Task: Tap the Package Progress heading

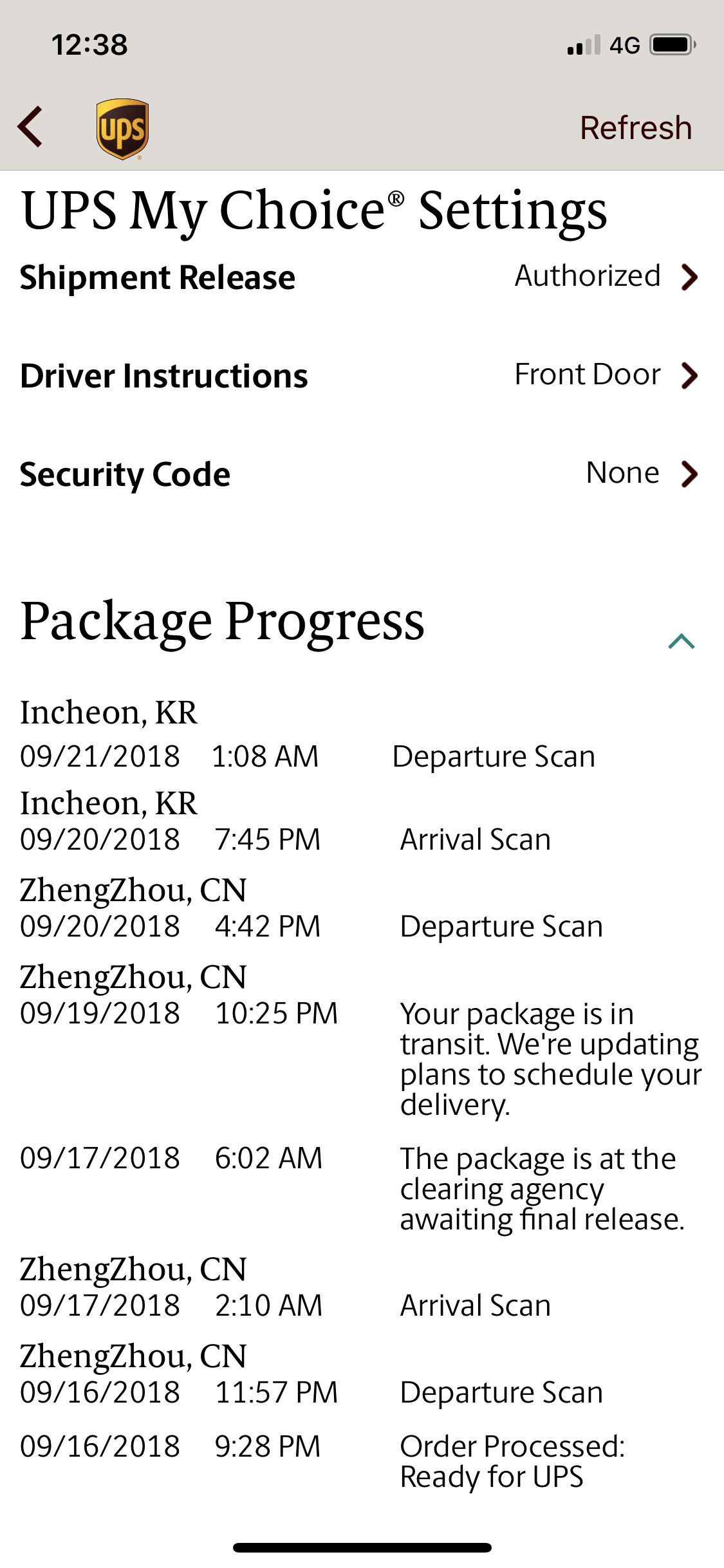Action: (223, 622)
